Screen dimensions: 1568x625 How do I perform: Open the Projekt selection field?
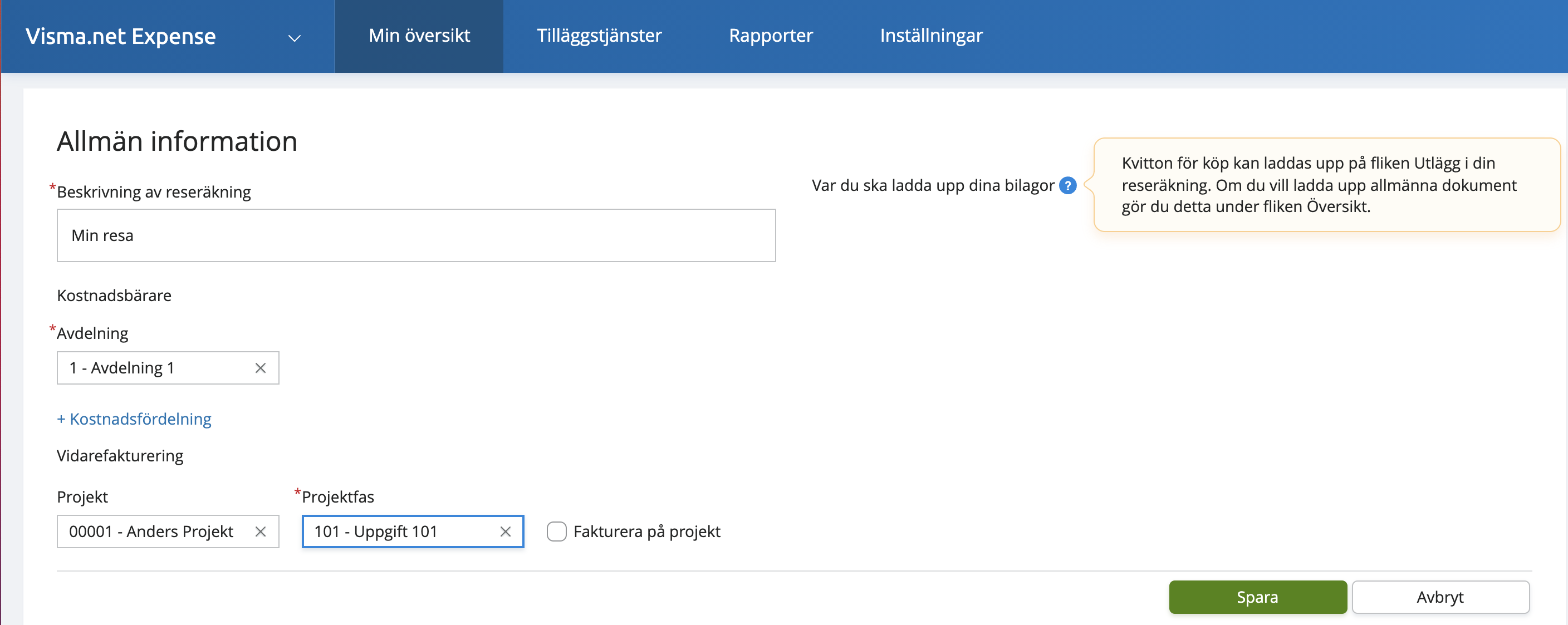coord(152,532)
